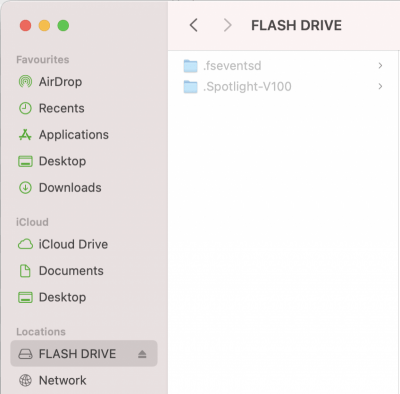Click the iCloud section header
Screen dimensions: 400x394
point(32,222)
